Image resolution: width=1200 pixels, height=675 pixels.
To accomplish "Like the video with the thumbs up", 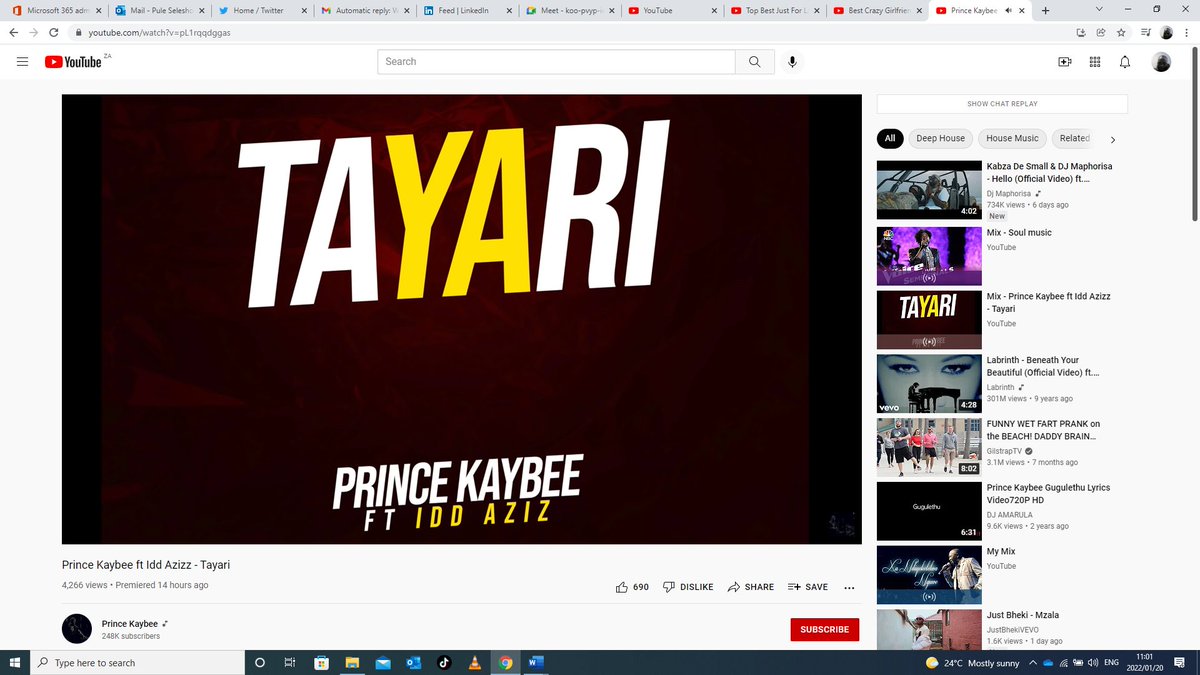I will 622,587.
